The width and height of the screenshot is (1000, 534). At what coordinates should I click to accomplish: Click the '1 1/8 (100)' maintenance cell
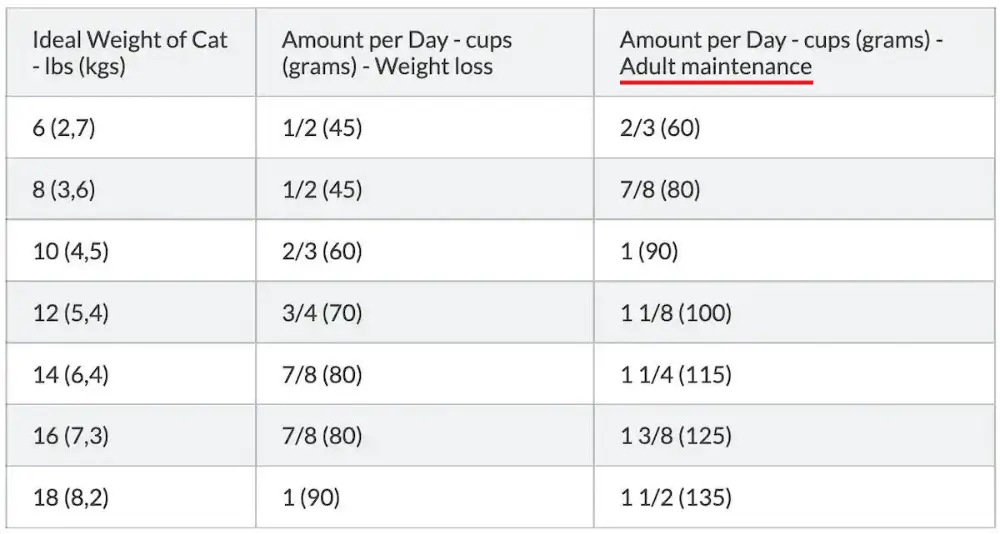[x=676, y=313]
